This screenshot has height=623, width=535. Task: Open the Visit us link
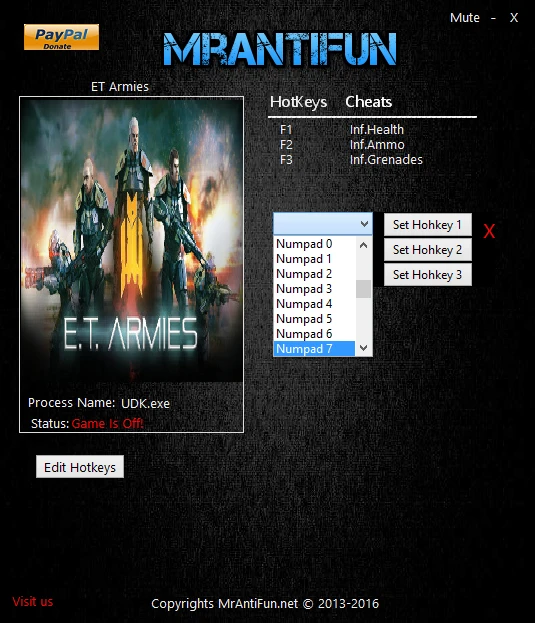[x=33, y=602]
